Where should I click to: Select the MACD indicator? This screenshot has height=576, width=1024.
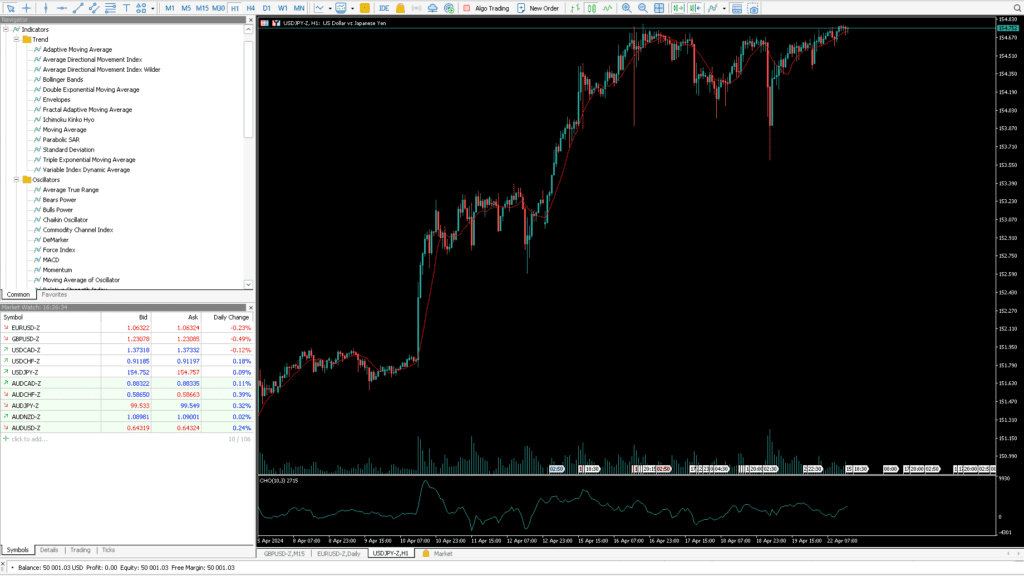click(x=50, y=260)
